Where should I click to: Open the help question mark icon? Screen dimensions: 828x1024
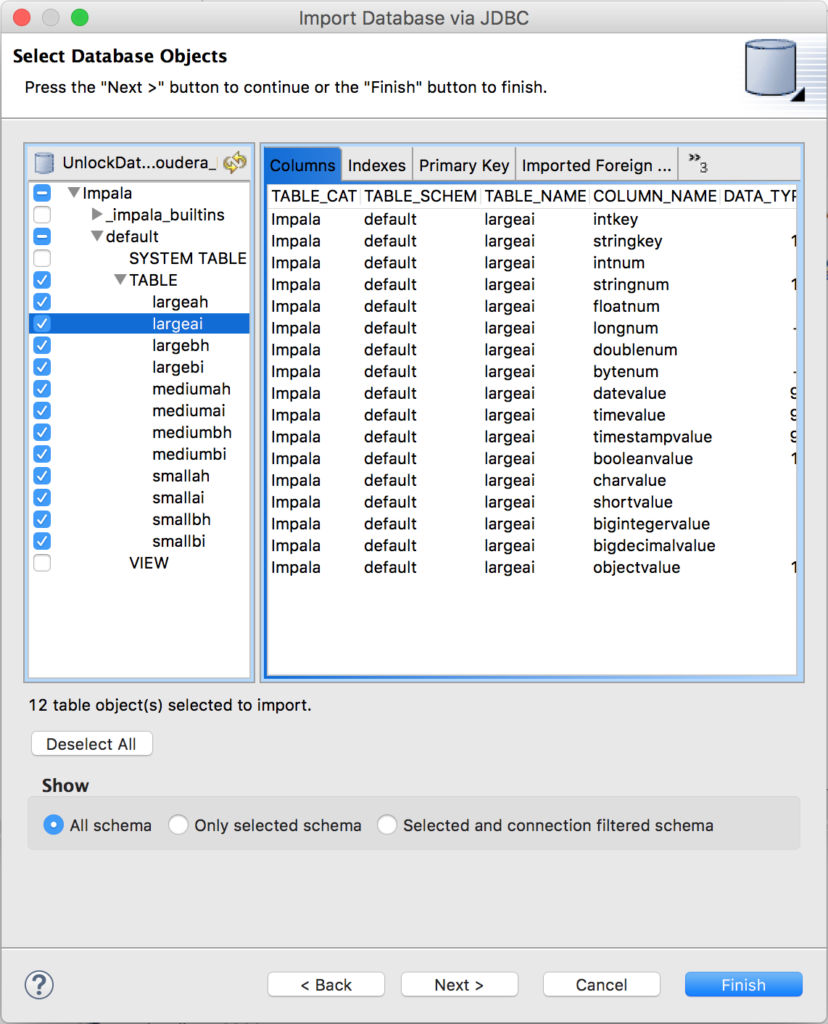[39, 984]
